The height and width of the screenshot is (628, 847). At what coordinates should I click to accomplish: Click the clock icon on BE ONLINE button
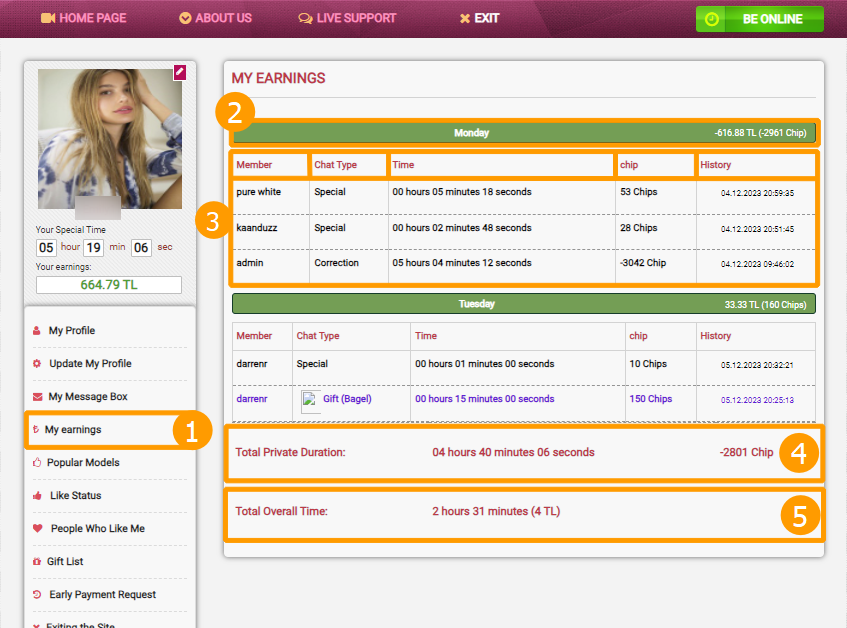point(711,19)
